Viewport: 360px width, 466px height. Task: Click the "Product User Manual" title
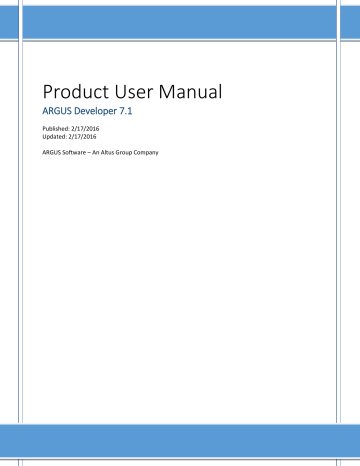coord(132,92)
